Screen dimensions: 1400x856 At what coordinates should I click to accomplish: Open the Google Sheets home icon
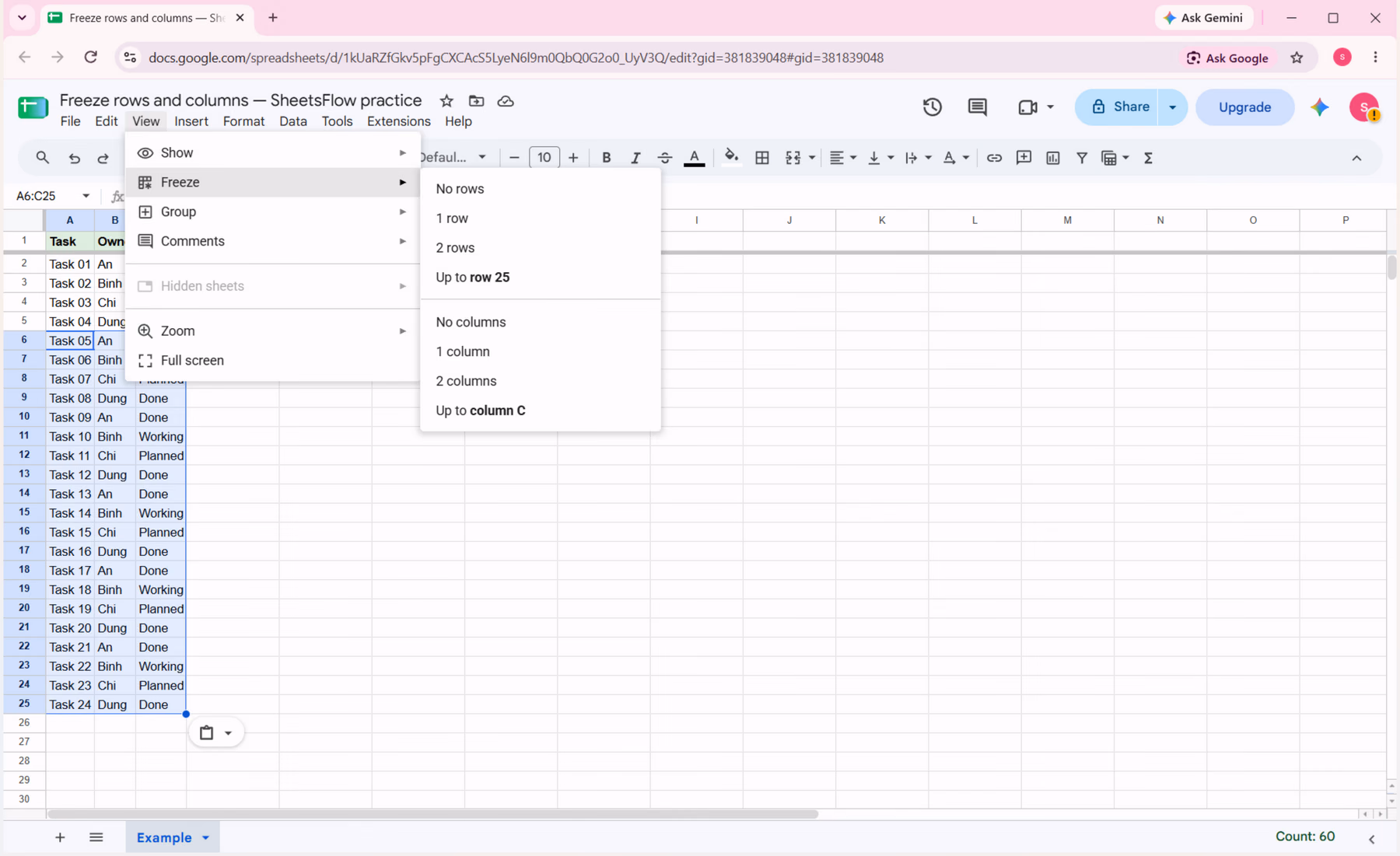point(33,107)
